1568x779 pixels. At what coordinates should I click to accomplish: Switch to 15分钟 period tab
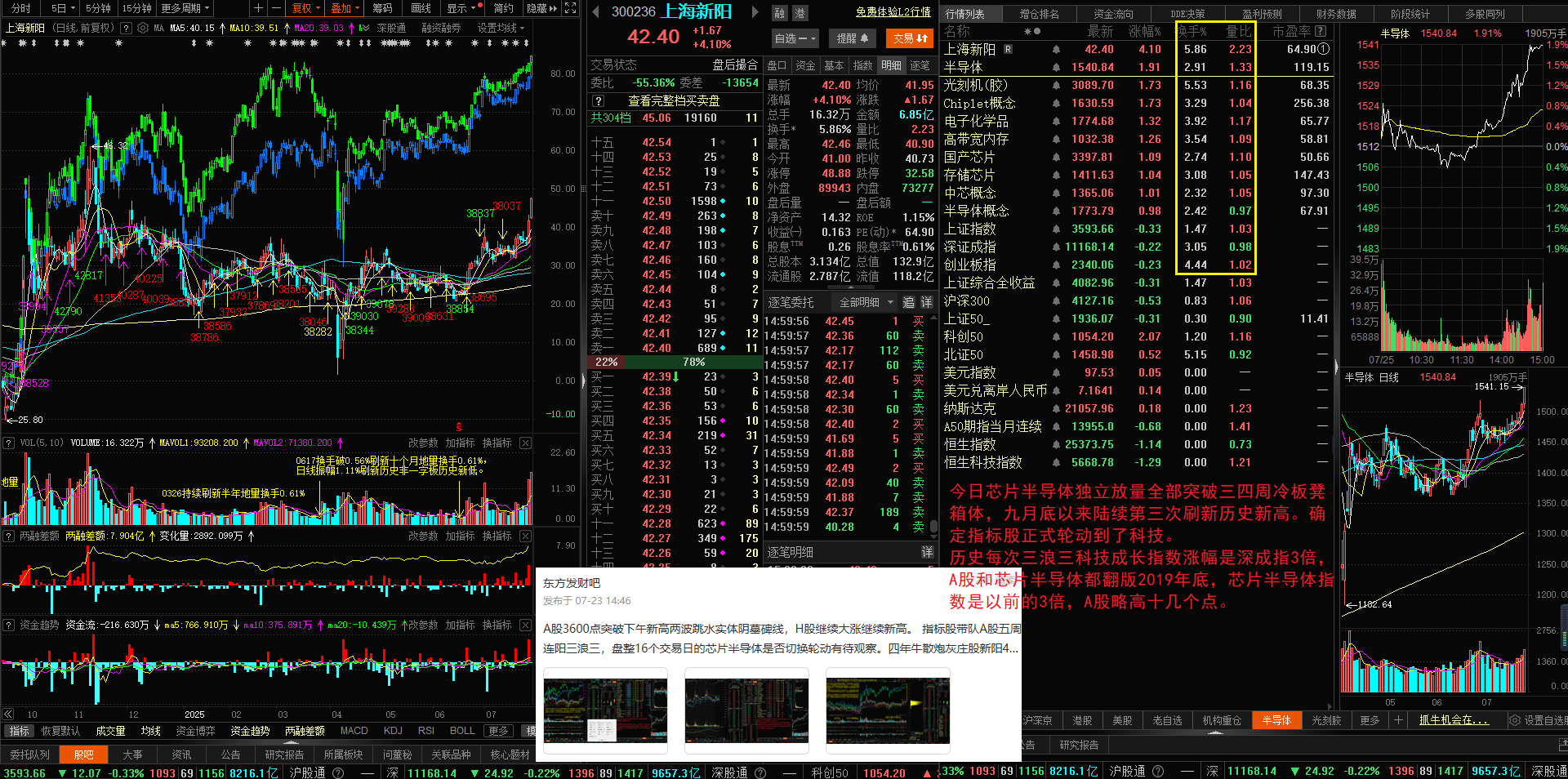pos(136,8)
